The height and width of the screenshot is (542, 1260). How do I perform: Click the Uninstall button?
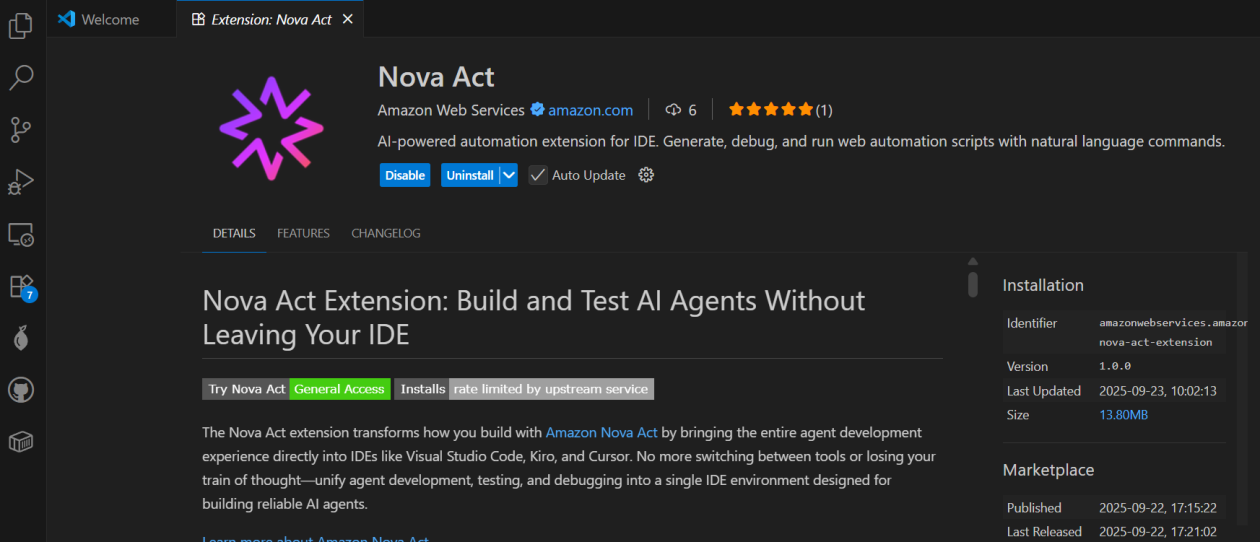click(469, 175)
